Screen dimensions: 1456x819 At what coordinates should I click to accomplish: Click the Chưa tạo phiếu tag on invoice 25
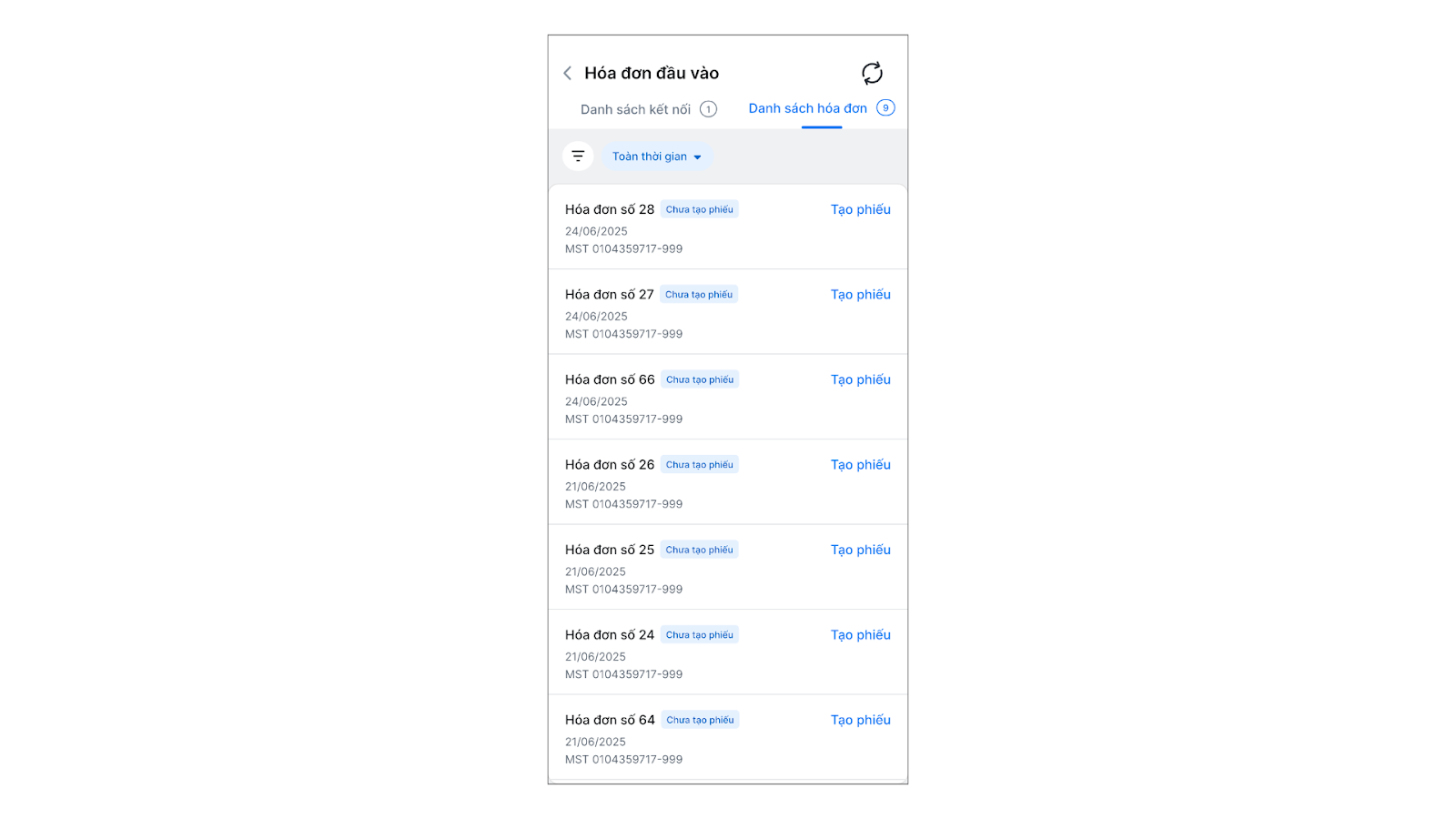click(699, 550)
